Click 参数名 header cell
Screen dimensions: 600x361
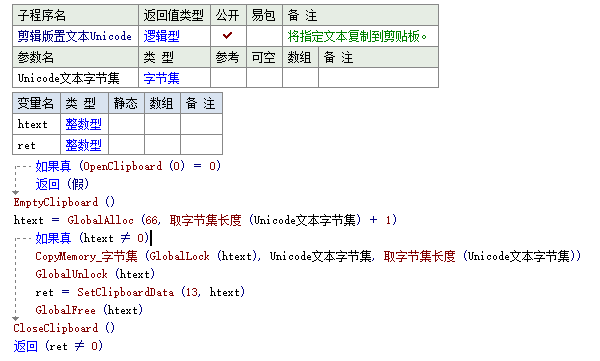point(75,57)
